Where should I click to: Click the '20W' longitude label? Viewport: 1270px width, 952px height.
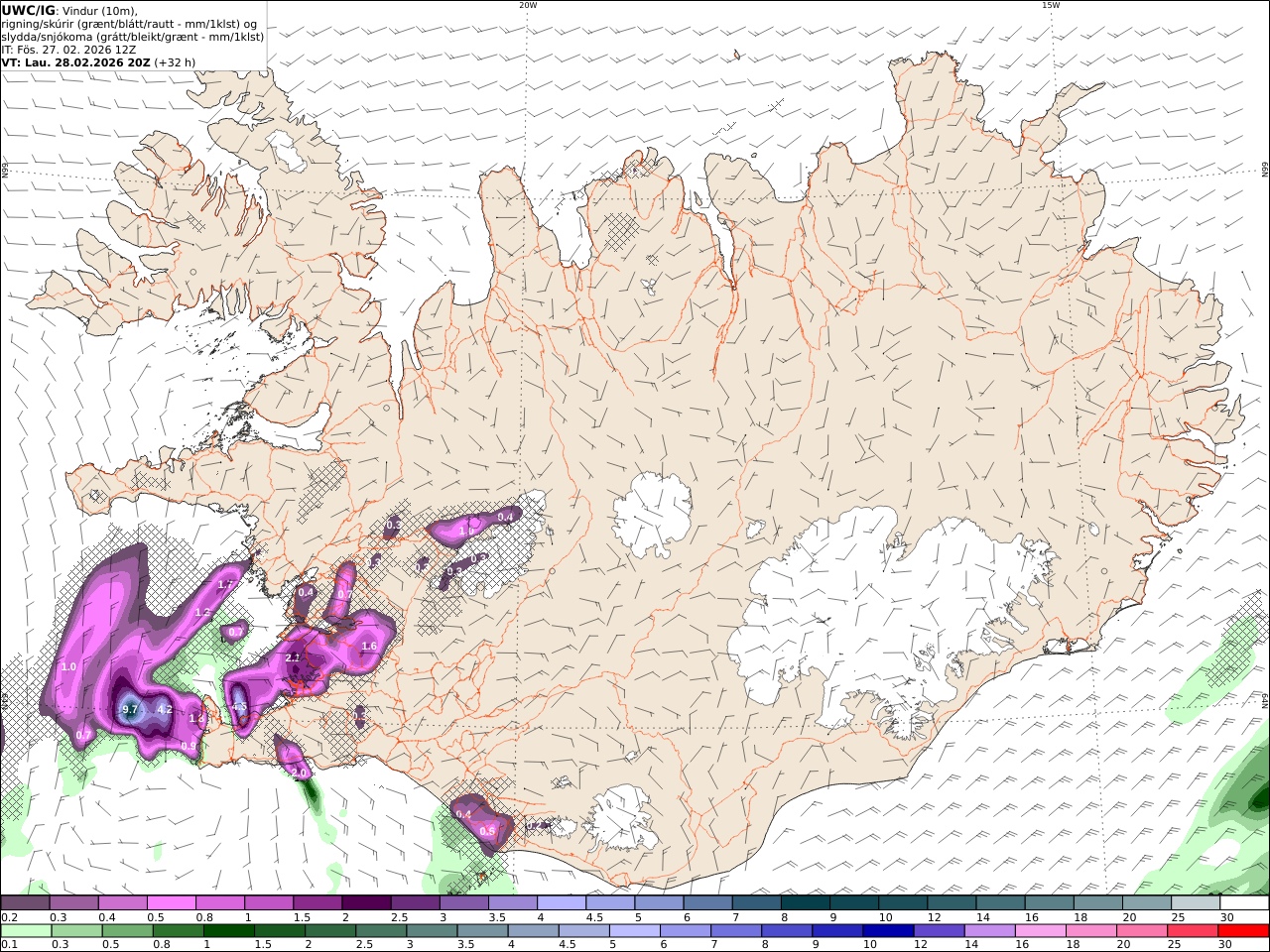pos(528,5)
